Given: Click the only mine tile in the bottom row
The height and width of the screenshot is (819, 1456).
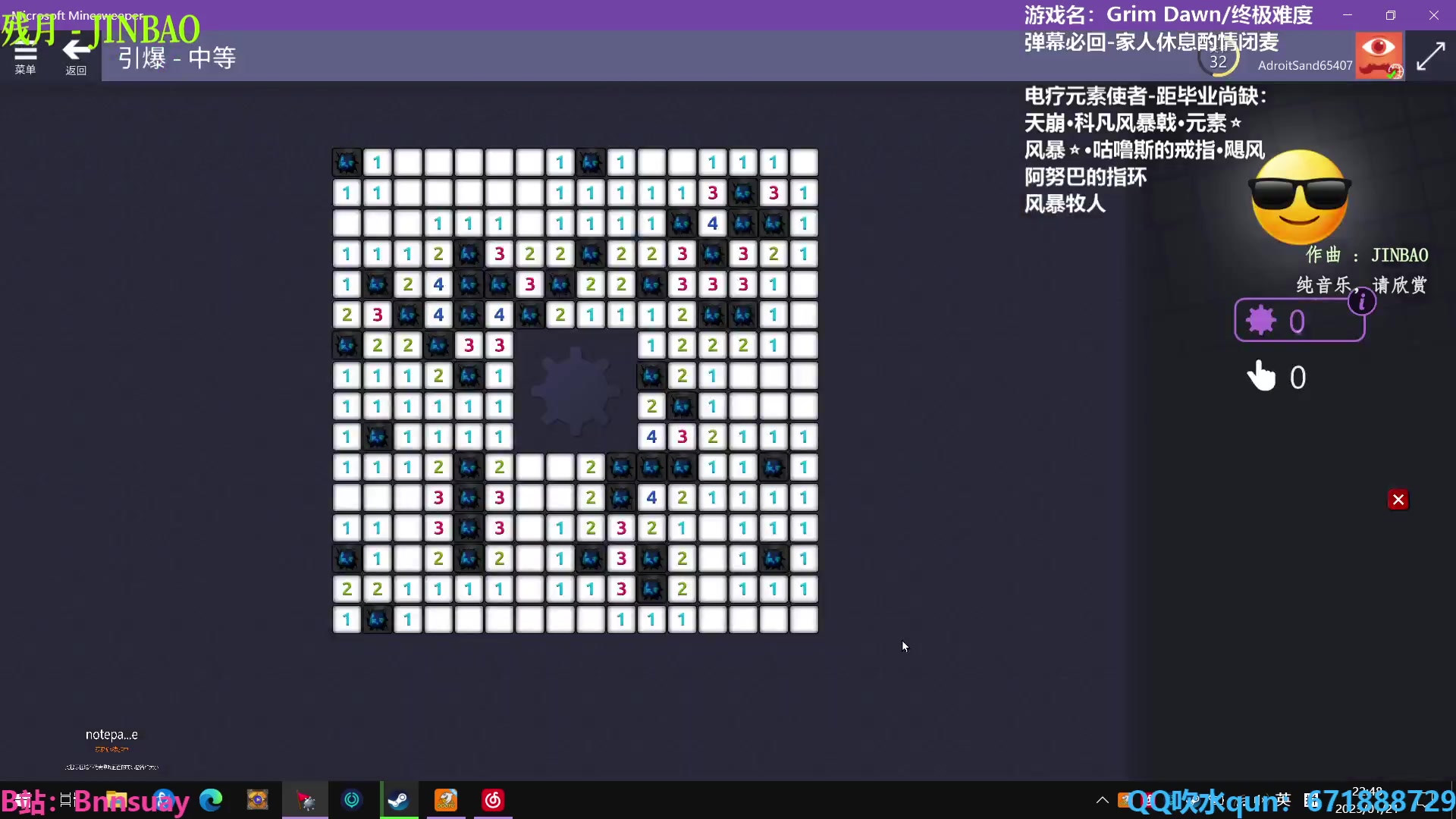Looking at the screenshot, I should [377, 620].
